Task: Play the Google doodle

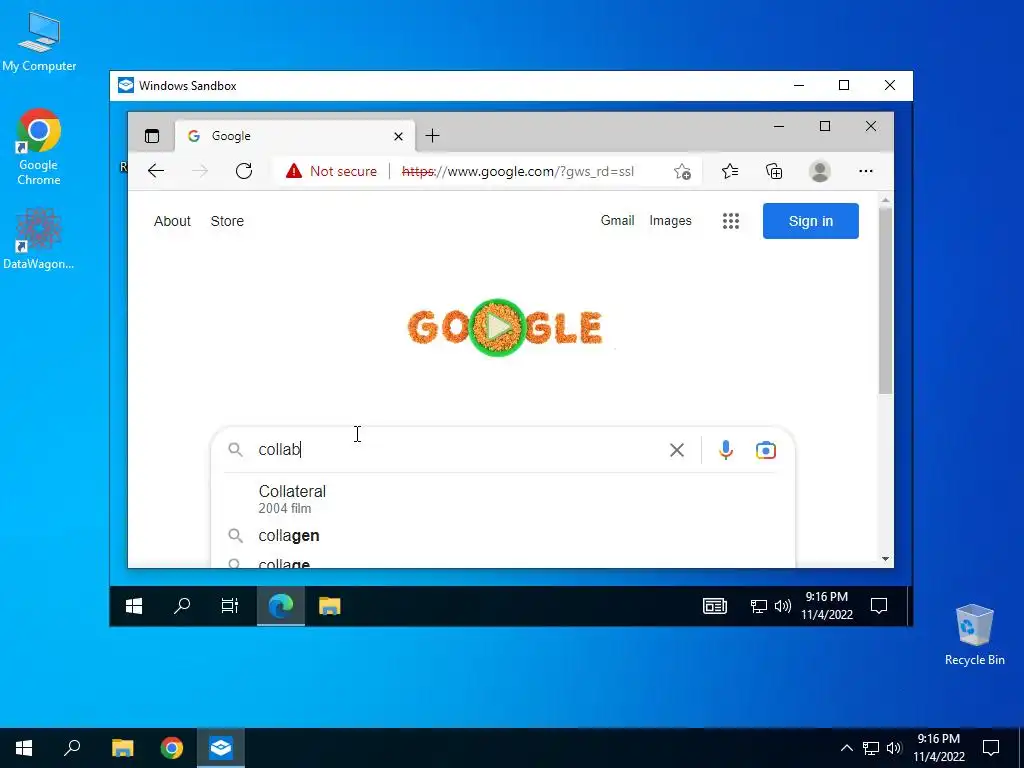Action: pos(498,327)
